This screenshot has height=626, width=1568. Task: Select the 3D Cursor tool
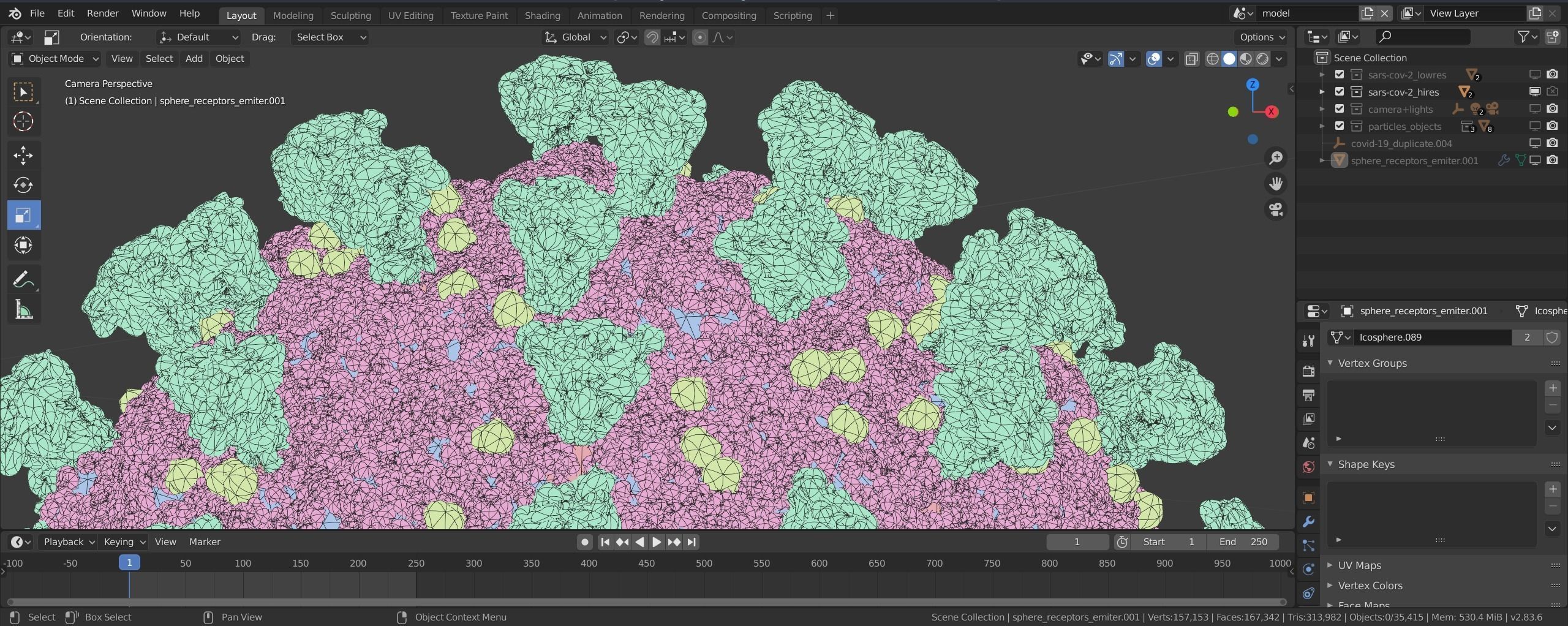tap(23, 121)
